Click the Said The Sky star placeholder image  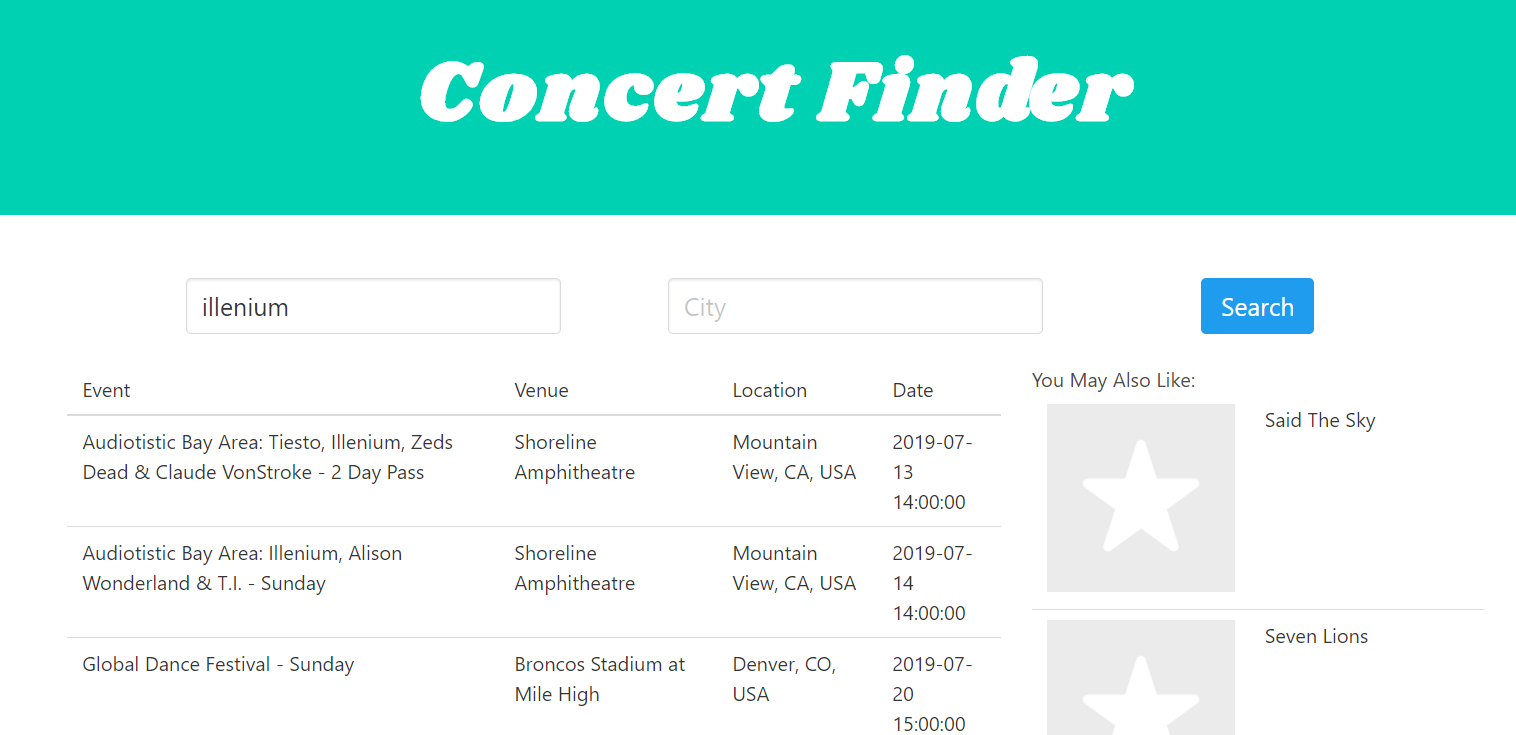click(1140, 498)
